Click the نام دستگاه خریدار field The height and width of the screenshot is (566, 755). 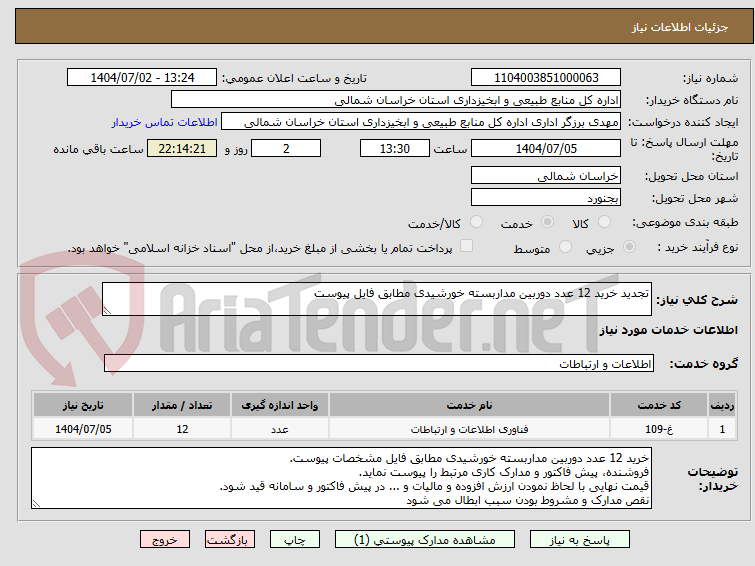pyautogui.click(x=396, y=100)
